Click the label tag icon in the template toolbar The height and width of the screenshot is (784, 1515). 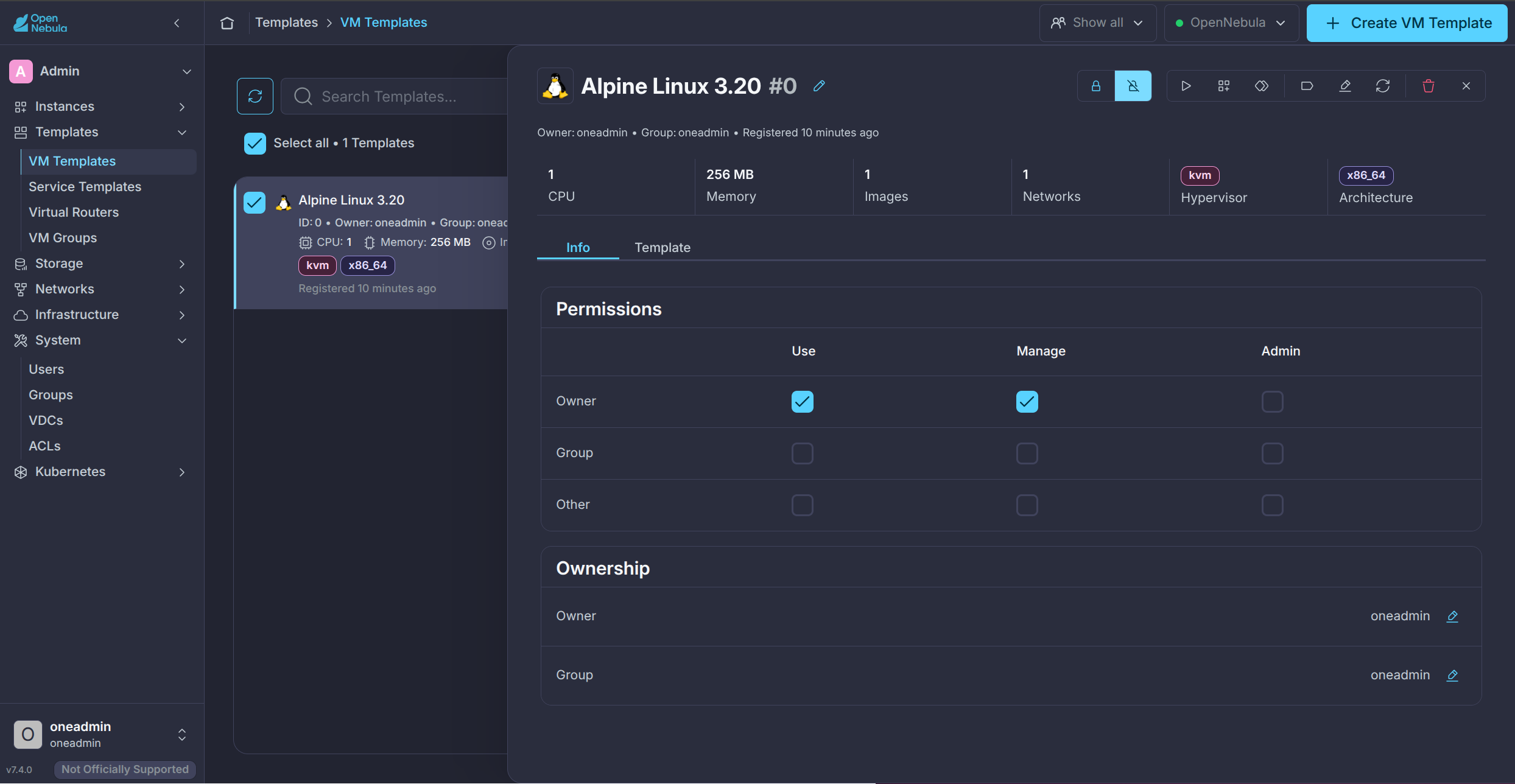(1307, 86)
